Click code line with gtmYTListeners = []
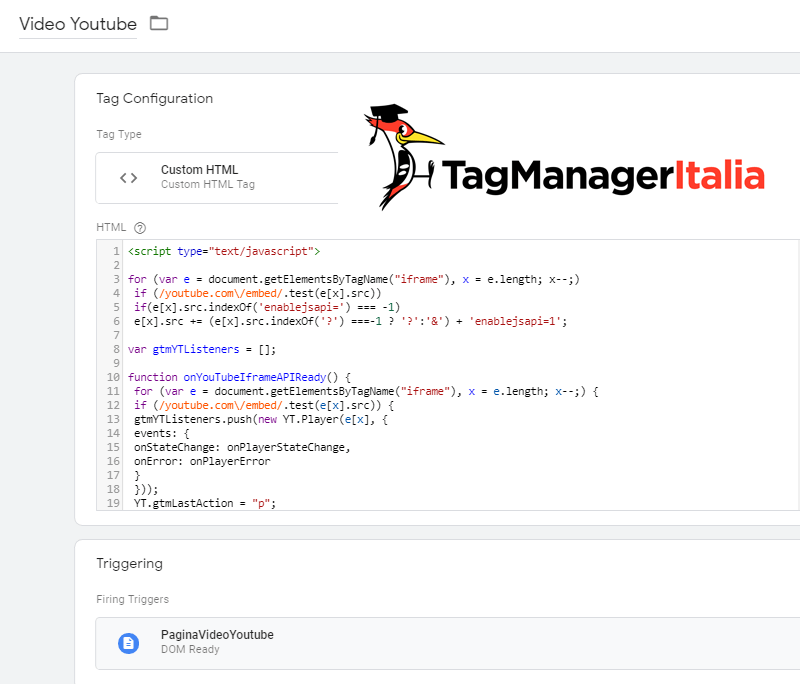Image resolution: width=800 pixels, height=684 pixels. click(x=202, y=349)
